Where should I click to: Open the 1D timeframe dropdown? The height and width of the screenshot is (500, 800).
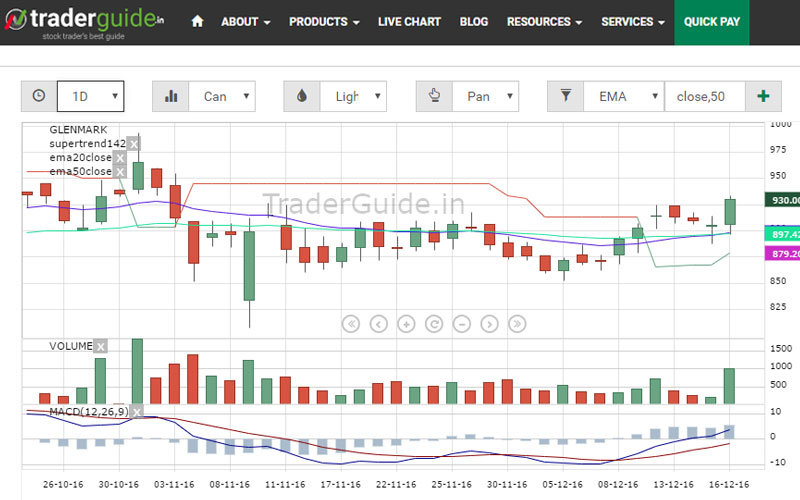[90, 96]
